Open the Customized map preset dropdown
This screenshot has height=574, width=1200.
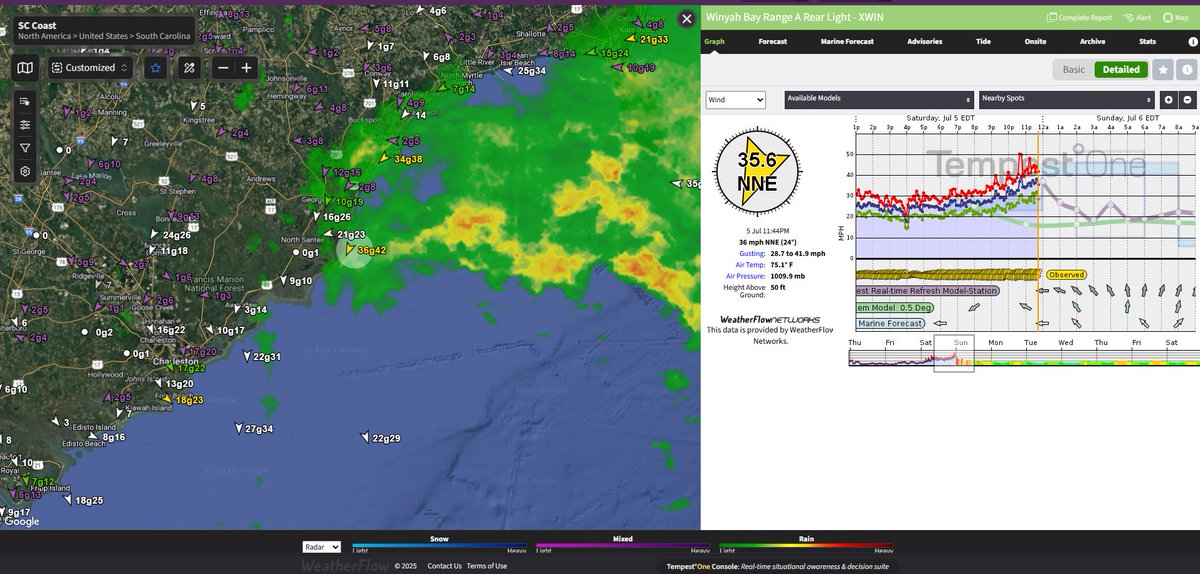click(89, 67)
